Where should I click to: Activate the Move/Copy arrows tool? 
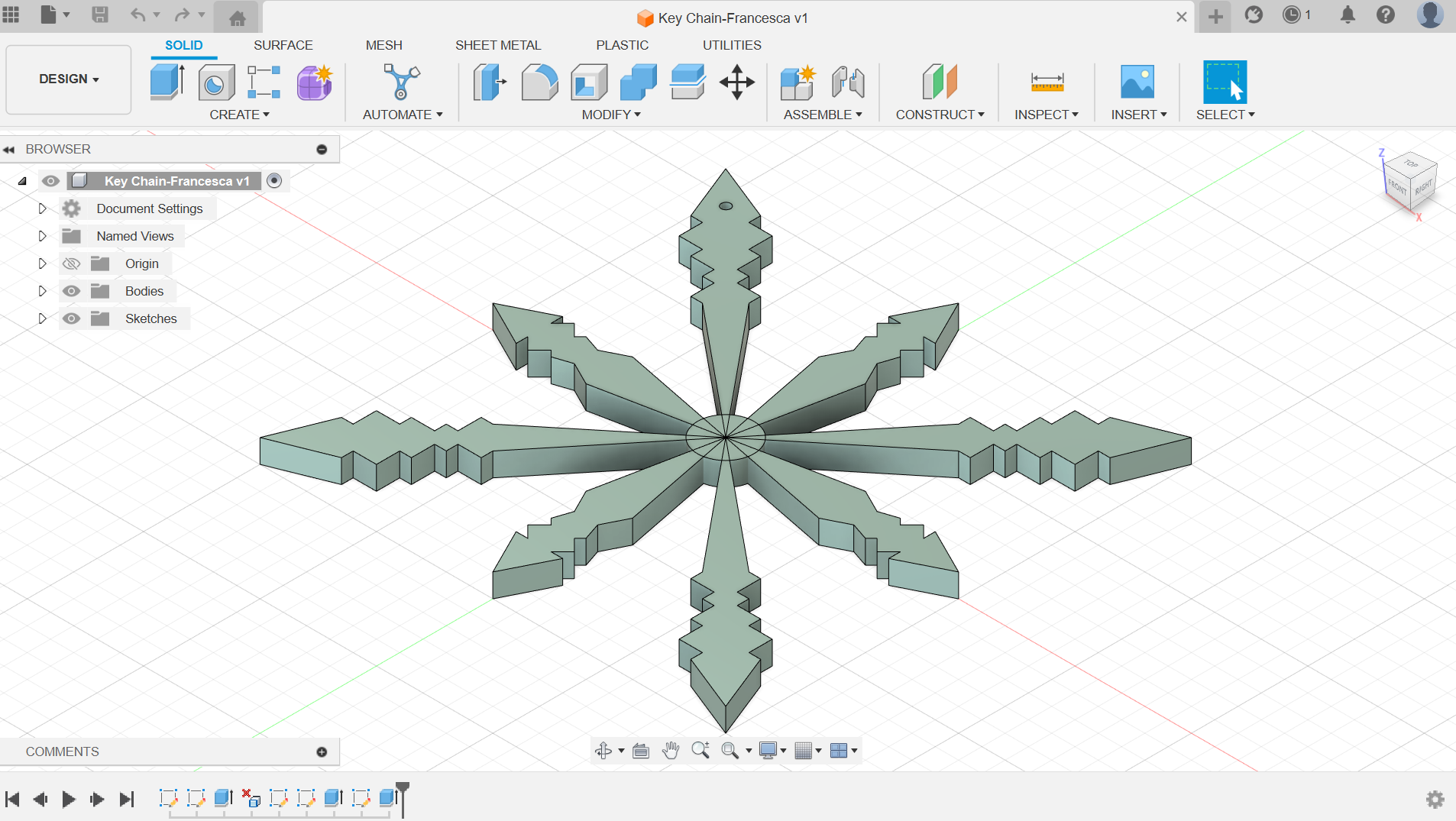(737, 82)
